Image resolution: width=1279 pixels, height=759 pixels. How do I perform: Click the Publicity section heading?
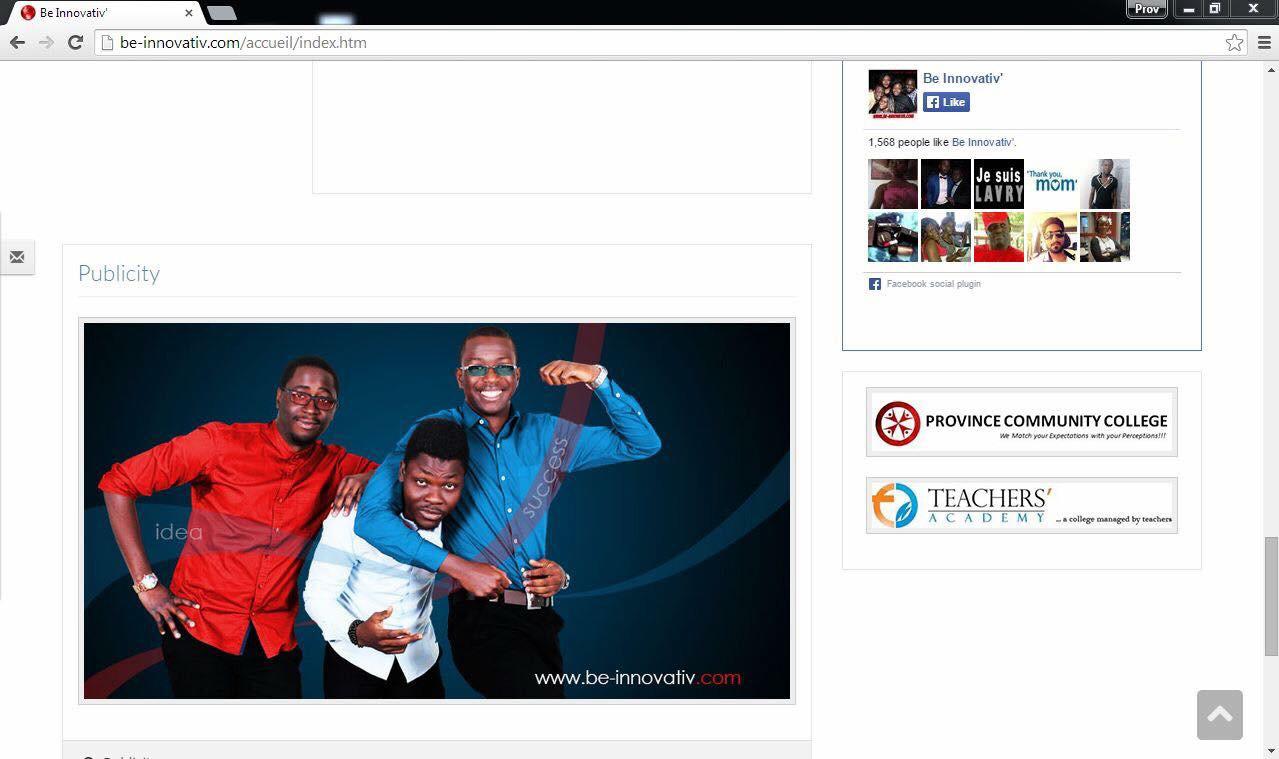[119, 273]
